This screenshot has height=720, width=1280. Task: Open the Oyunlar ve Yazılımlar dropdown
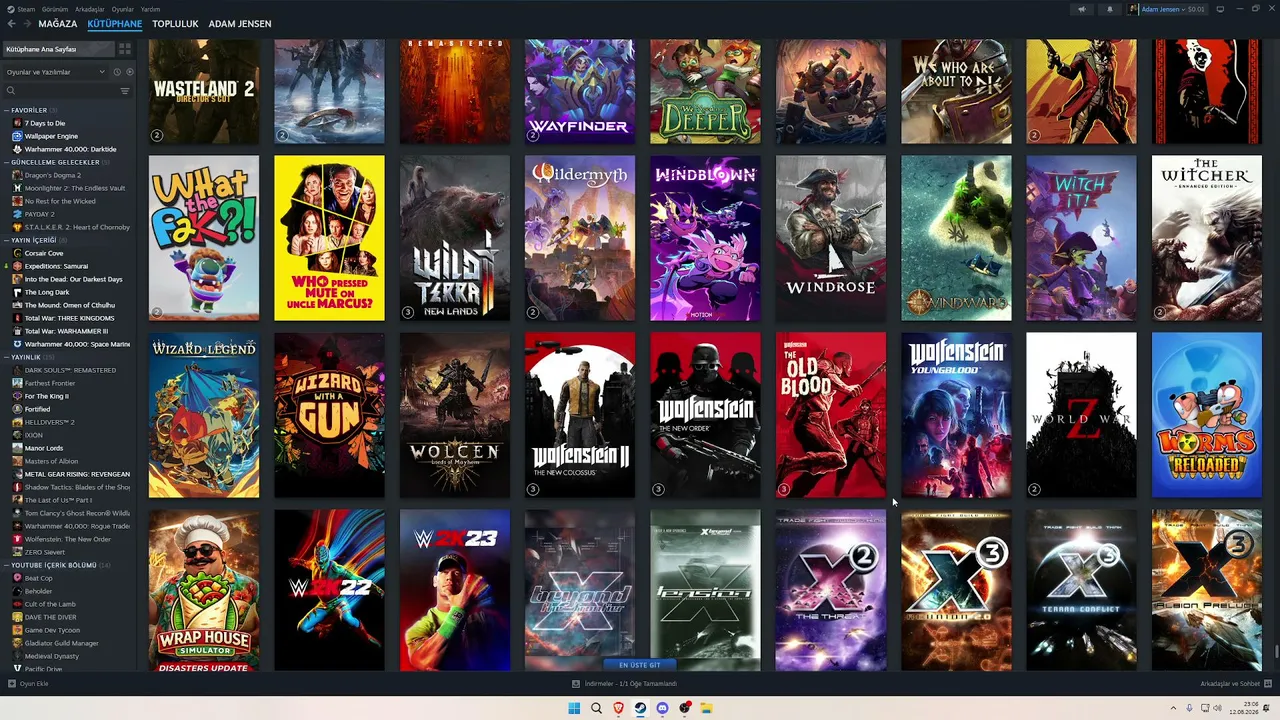pyautogui.click(x=56, y=72)
